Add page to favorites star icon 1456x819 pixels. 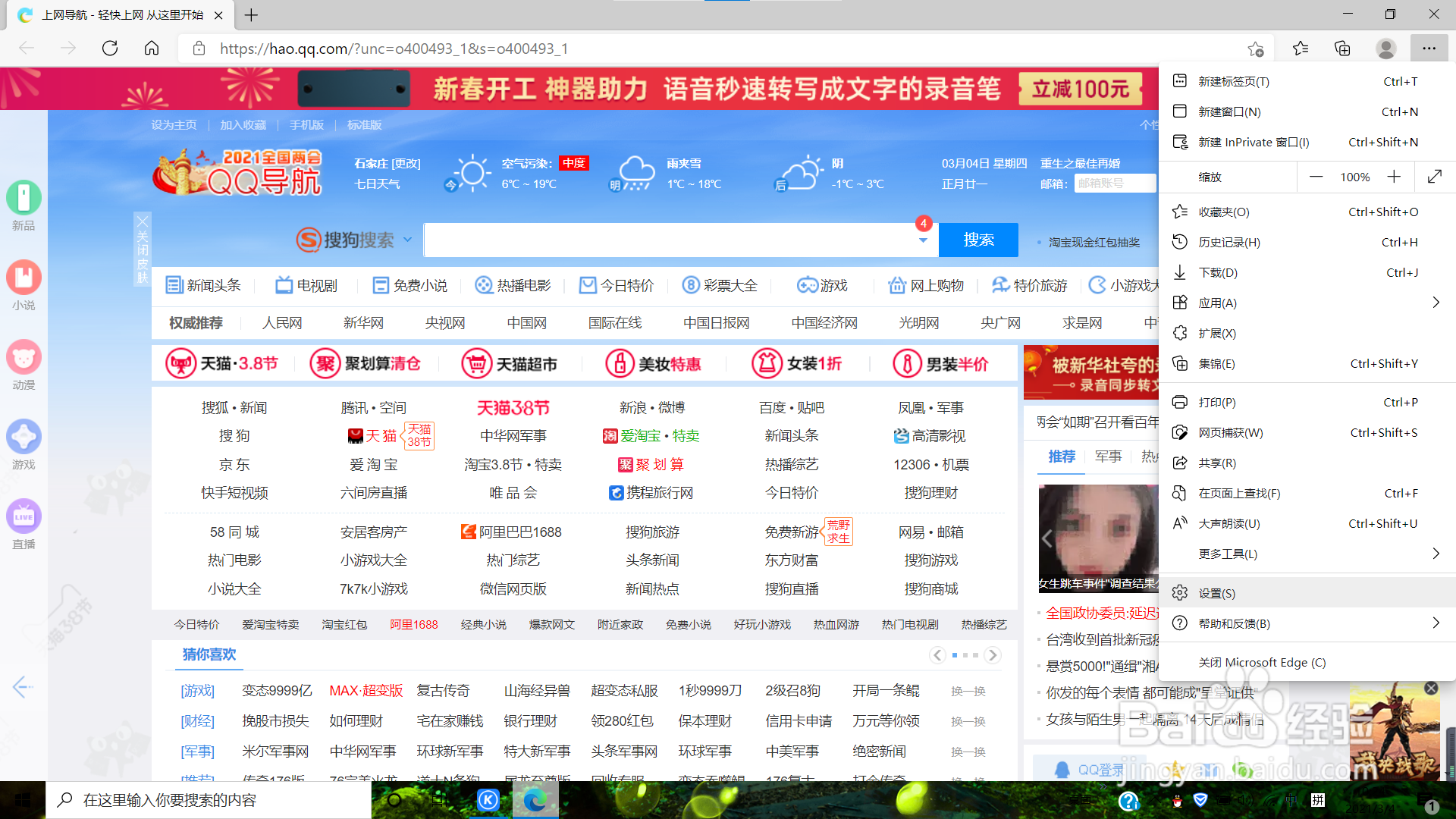[1256, 49]
